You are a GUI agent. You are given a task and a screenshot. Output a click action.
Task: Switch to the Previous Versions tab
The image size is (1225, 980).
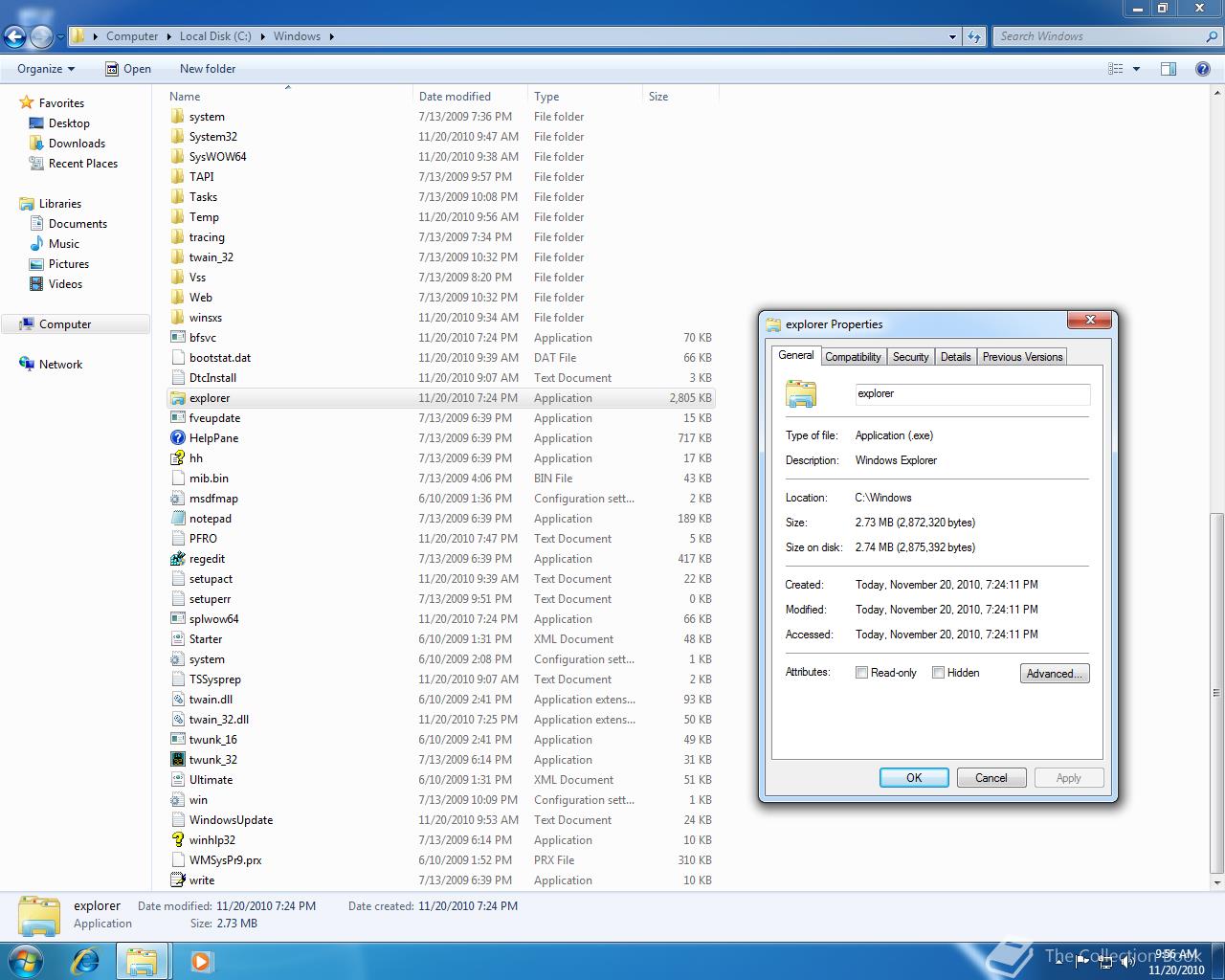1022,357
